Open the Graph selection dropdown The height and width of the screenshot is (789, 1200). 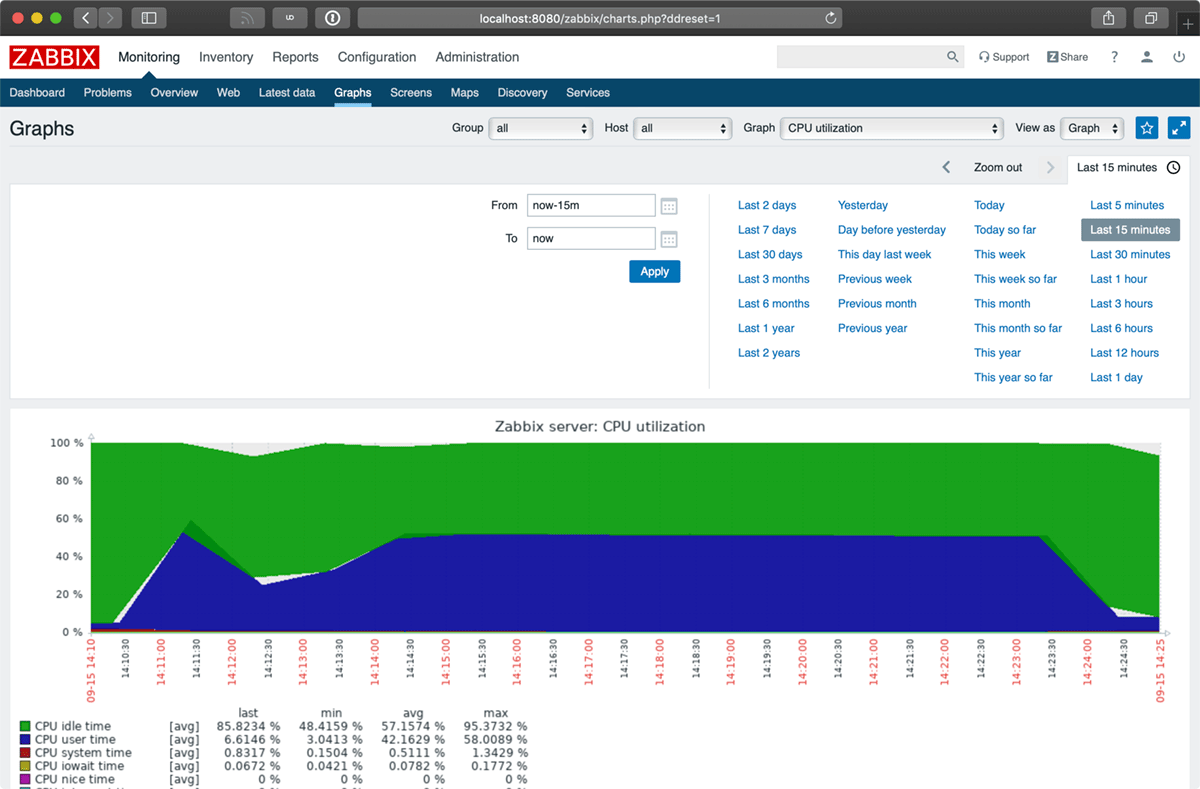[891, 128]
